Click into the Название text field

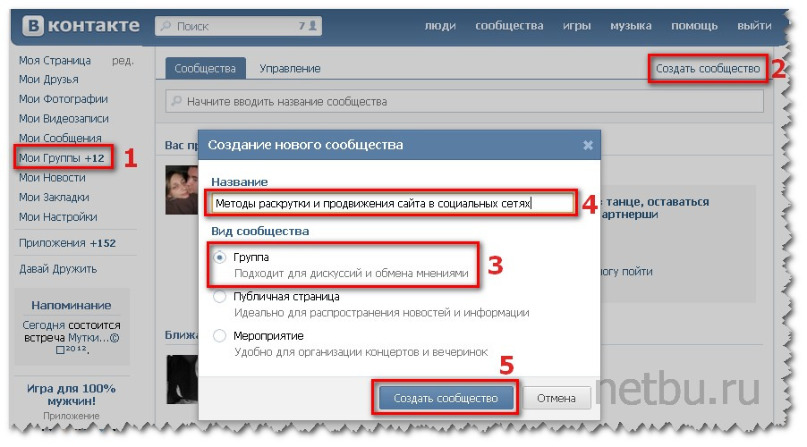coord(393,203)
